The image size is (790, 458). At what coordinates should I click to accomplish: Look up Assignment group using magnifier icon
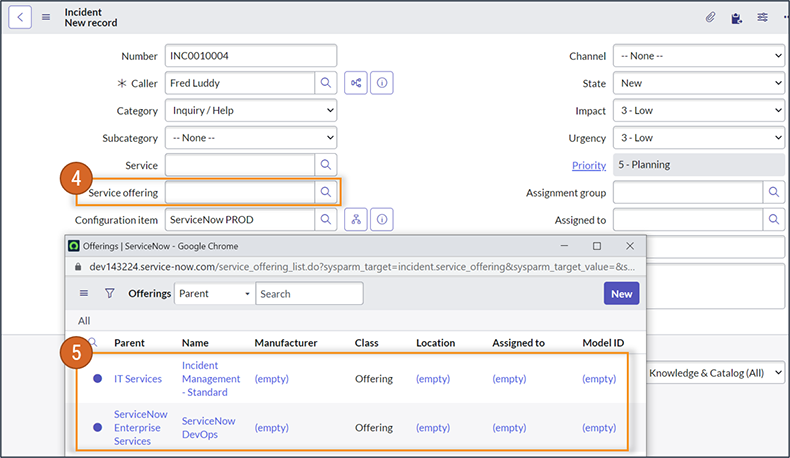point(774,192)
